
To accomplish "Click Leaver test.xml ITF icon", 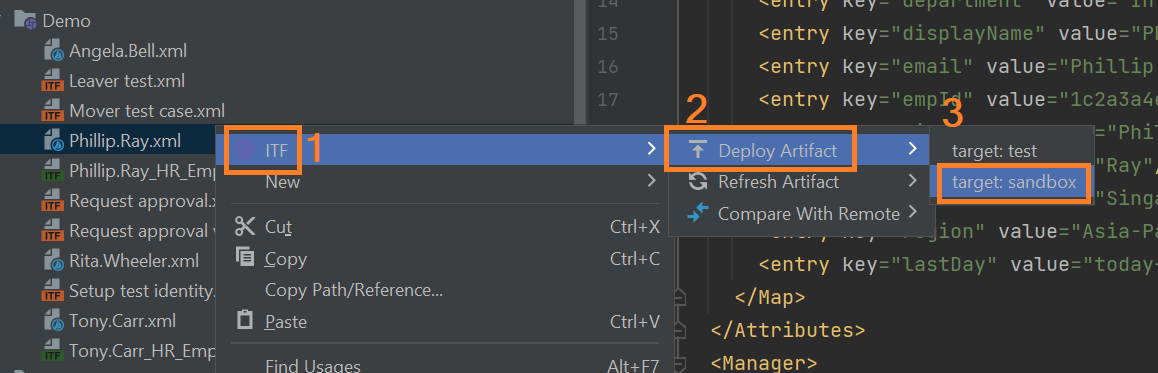I will [x=52, y=81].
